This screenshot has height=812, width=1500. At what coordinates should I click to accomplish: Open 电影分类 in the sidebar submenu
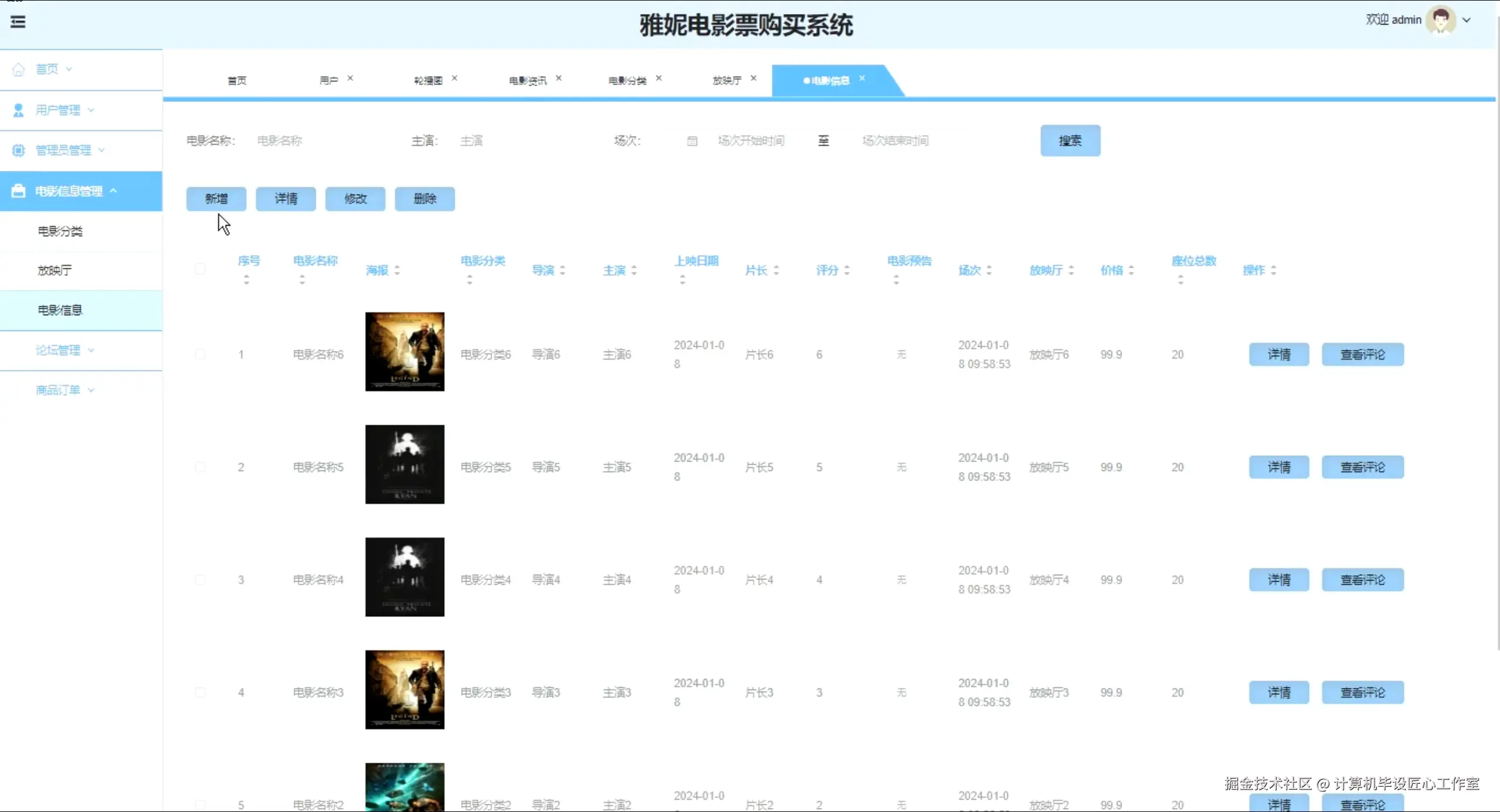click(x=60, y=231)
